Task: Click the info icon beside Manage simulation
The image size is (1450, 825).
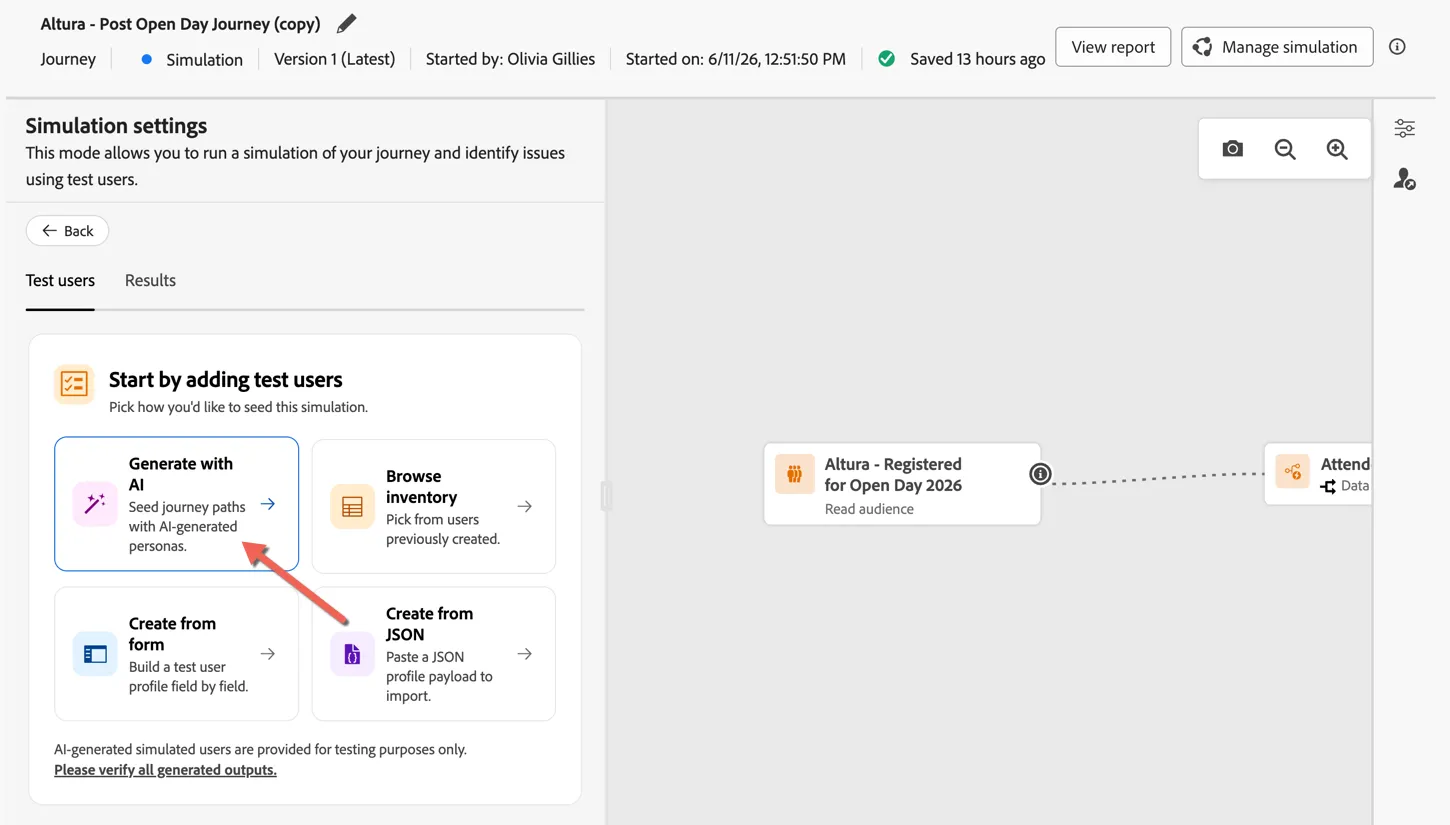Action: pyautogui.click(x=1397, y=47)
